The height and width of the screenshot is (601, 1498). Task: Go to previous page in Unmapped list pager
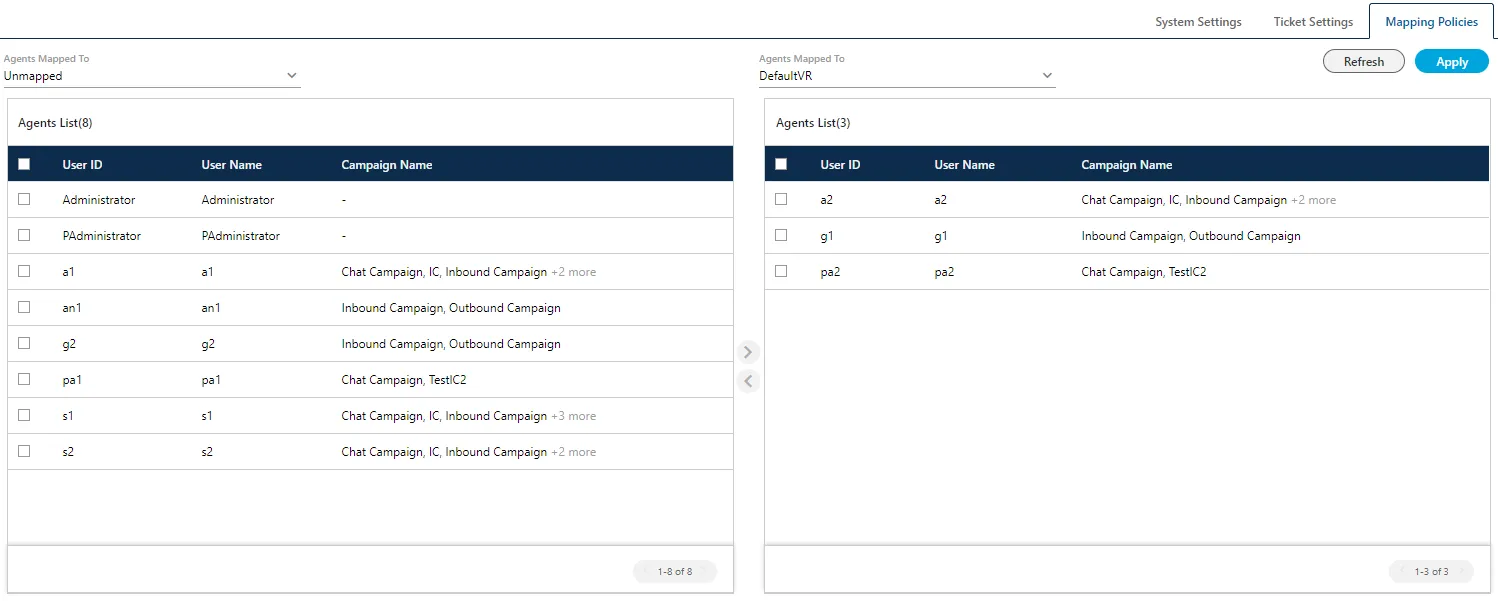point(646,572)
